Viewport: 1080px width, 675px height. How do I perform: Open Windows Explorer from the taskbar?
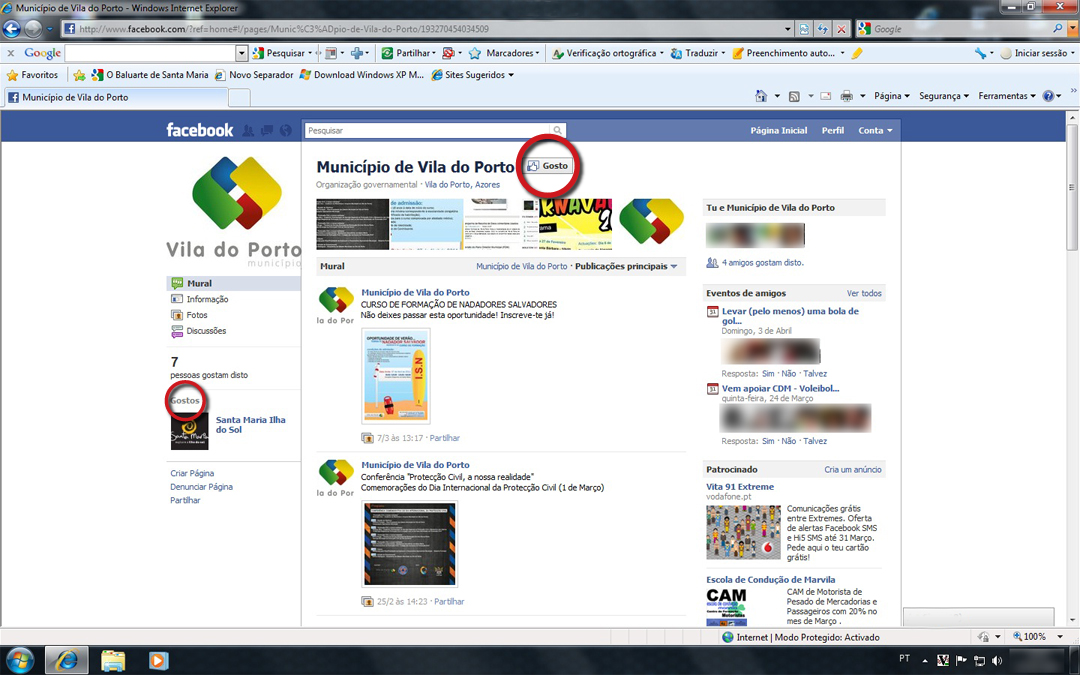[x=113, y=661]
